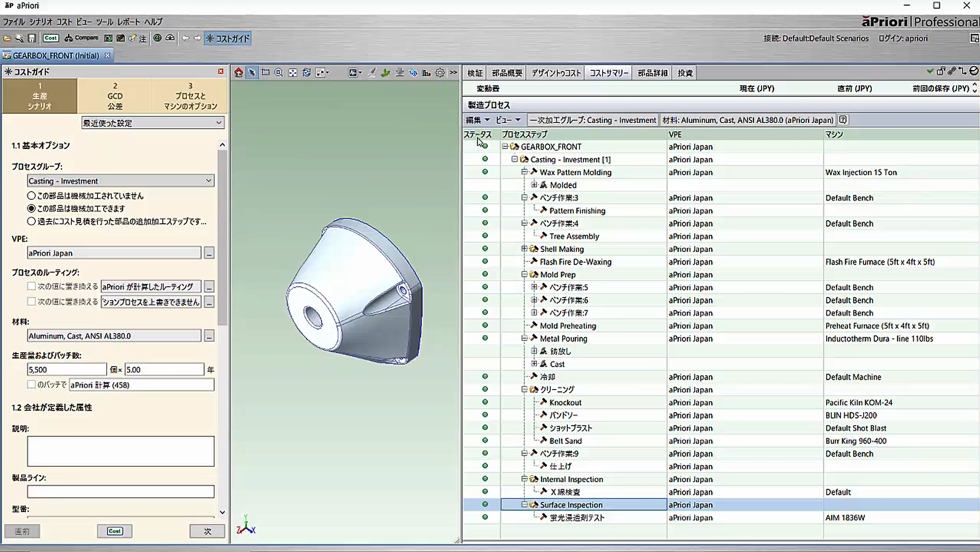This screenshot has width=980, height=552.
Task: Click the help icon beside material label
Action: (842, 119)
